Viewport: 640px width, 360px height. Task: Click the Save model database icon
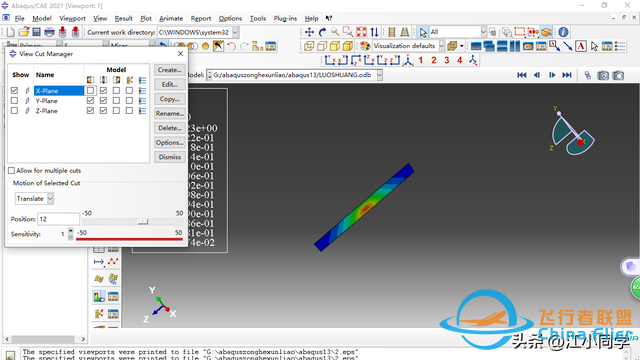click(36, 32)
